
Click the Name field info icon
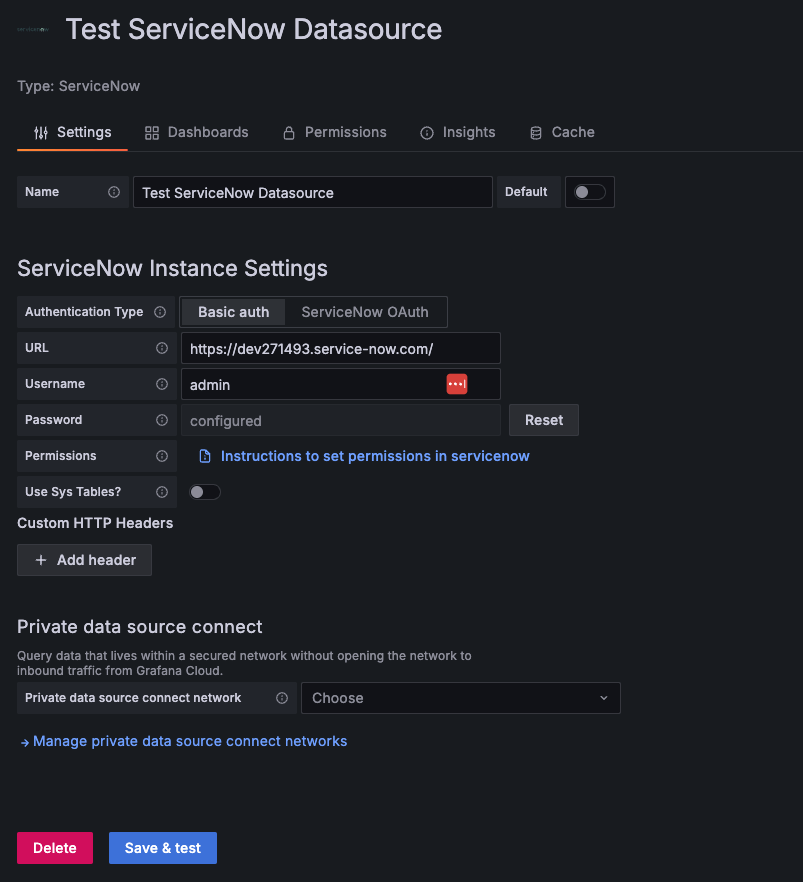click(113, 192)
